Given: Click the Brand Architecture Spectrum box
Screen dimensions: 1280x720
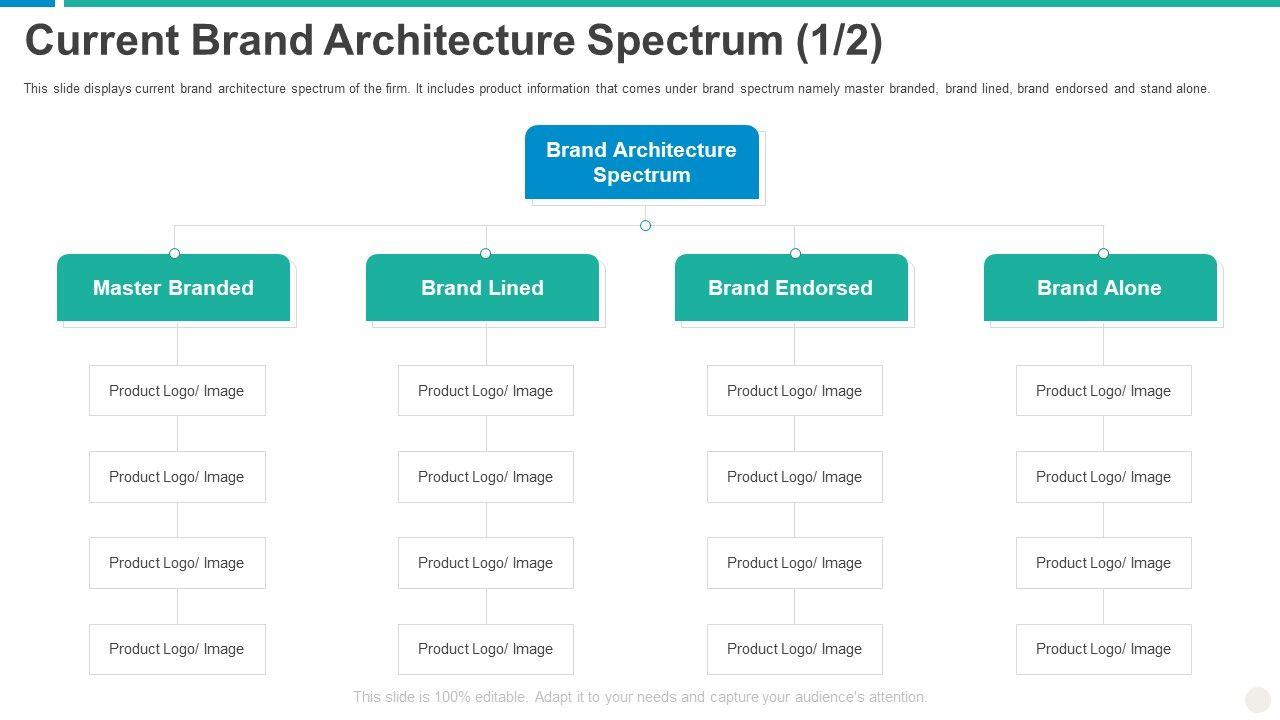Looking at the screenshot, I should click(x=641, y=162).
